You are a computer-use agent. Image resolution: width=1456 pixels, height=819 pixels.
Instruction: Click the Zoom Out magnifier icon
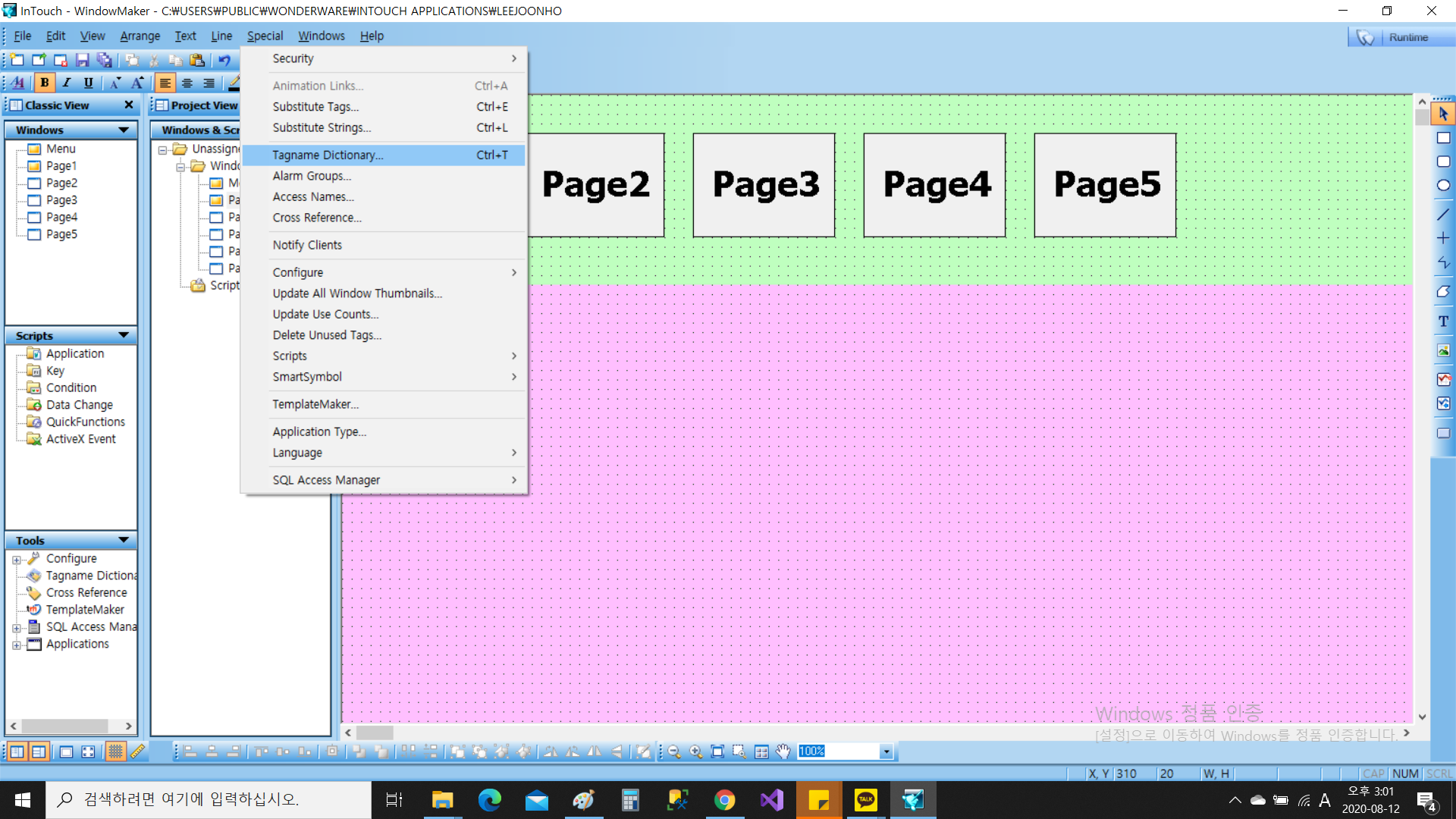coord(674,752)
